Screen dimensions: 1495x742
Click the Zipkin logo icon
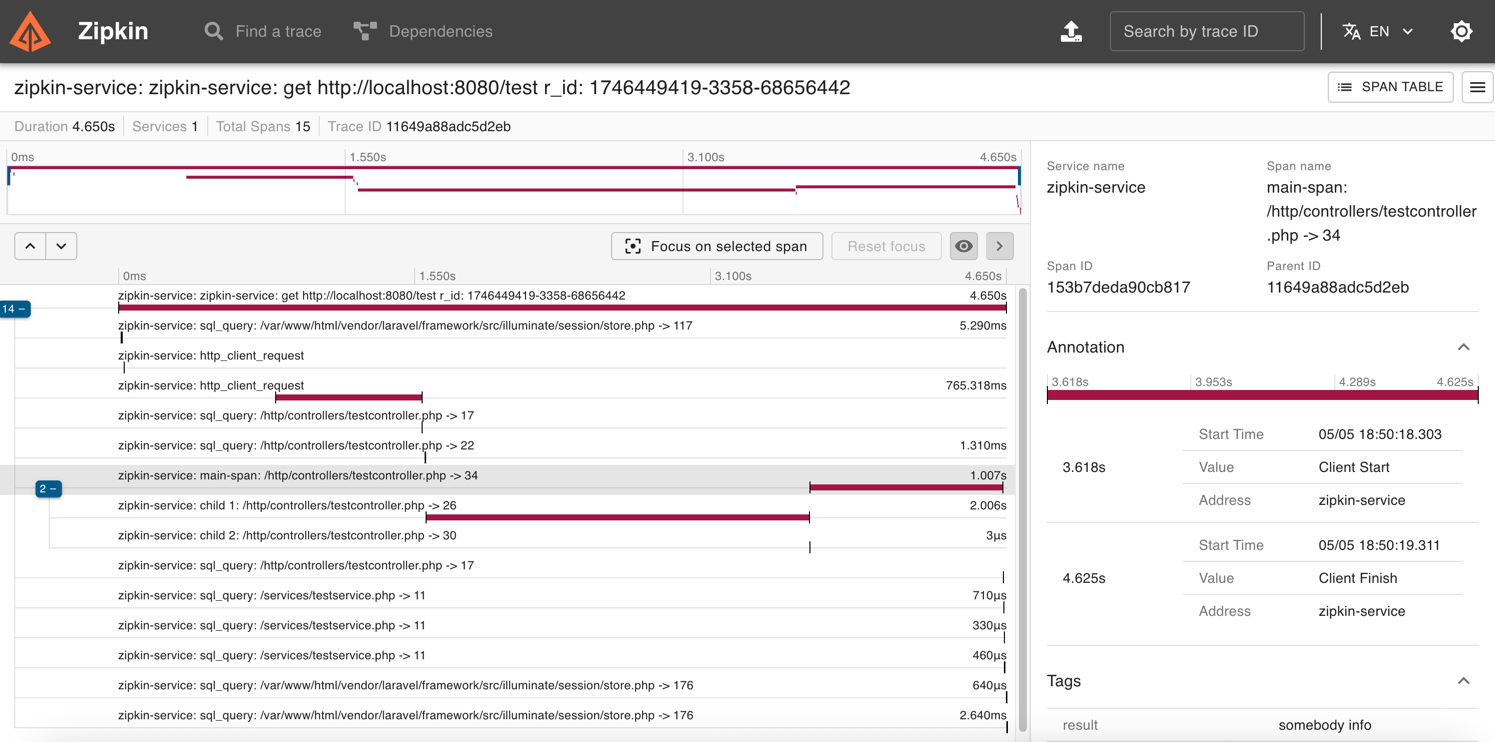coord(31,32)
